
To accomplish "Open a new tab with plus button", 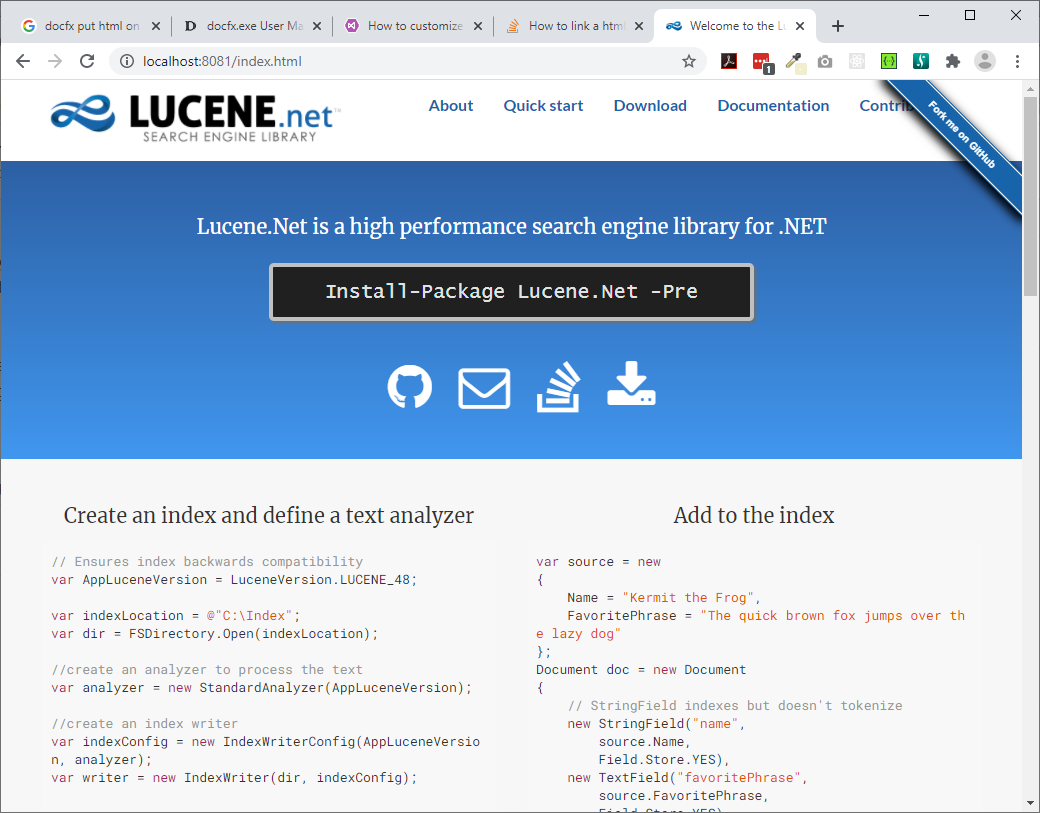I will click(x=838, y=26).
